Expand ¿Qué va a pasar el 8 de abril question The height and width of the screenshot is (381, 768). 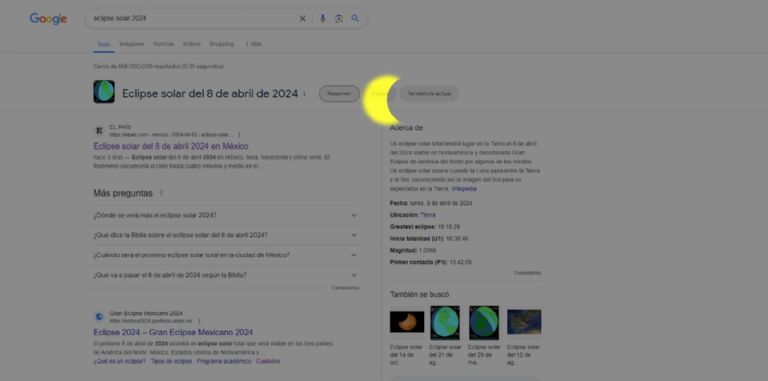(x=226, y=275)
